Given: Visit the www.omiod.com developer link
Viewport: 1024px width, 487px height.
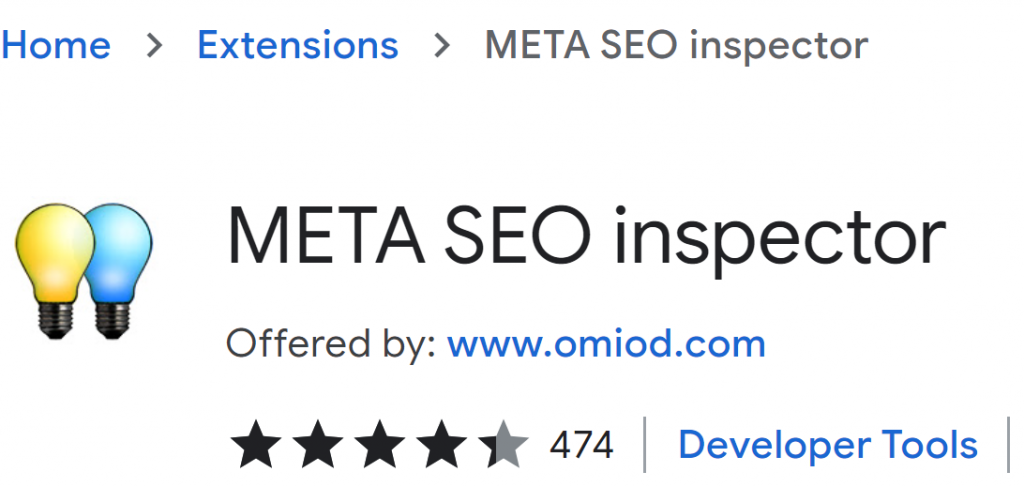Looking at the screenshot, I should coord(606,344).
